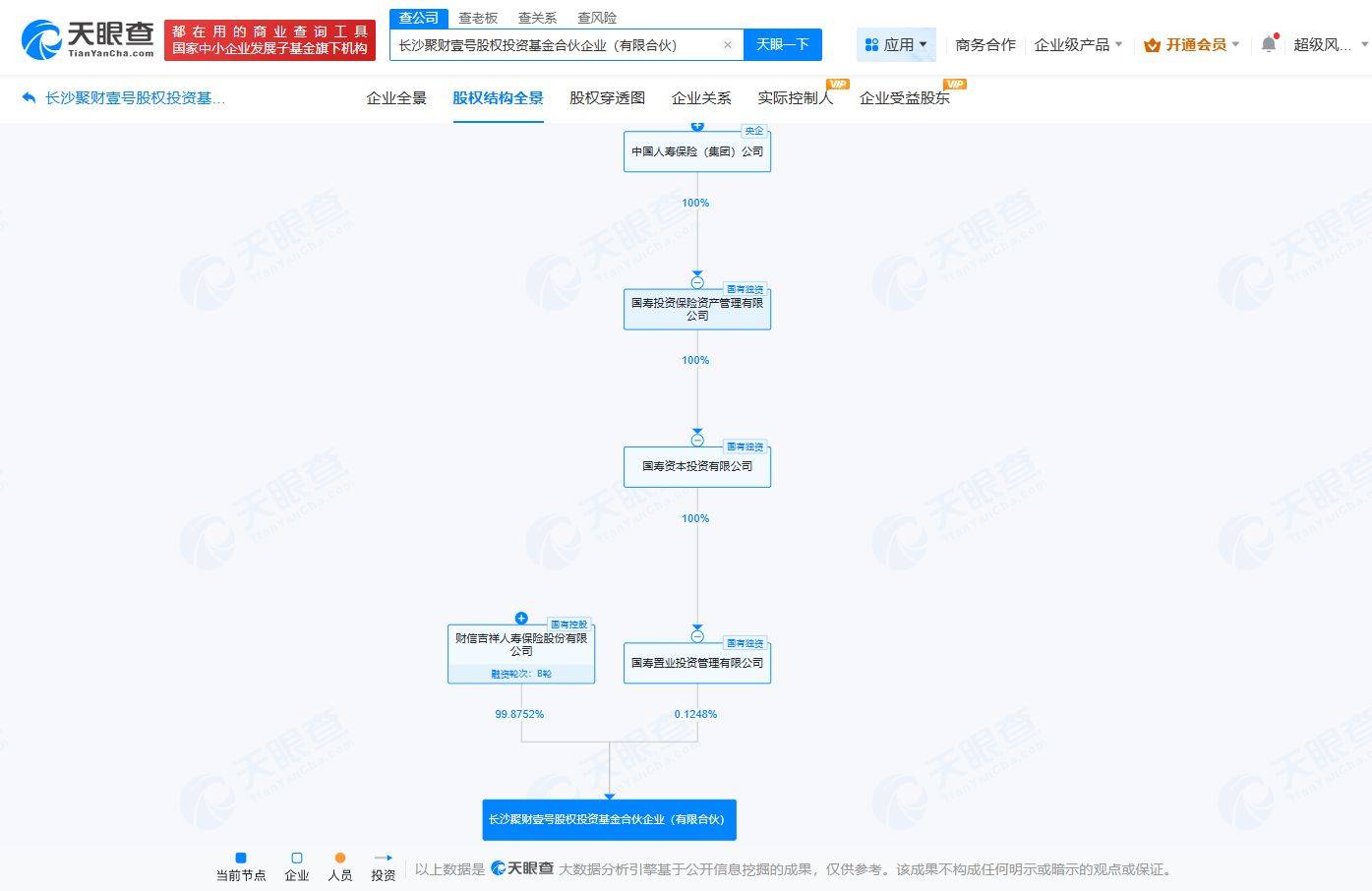Open the 中国人寿保险（集团）公司 node
Screen dimensions: 1372x891
point(697,151)
